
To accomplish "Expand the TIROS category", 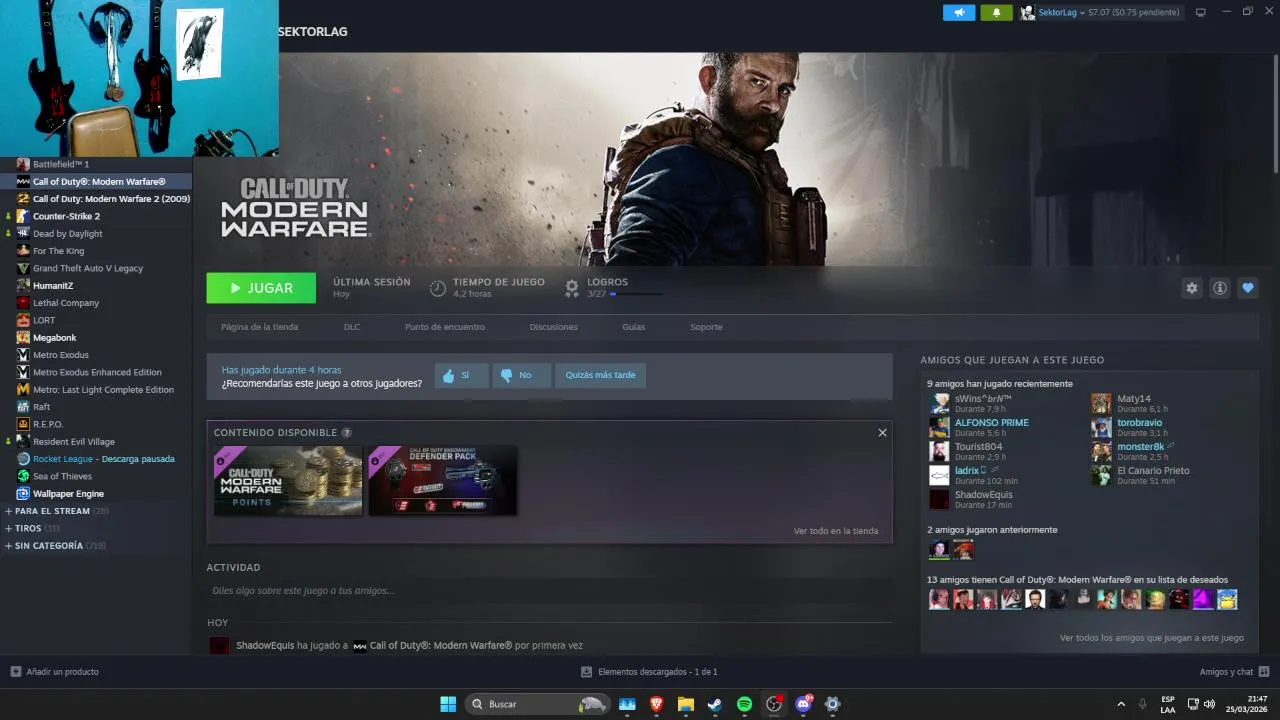I will pos(32,528).
